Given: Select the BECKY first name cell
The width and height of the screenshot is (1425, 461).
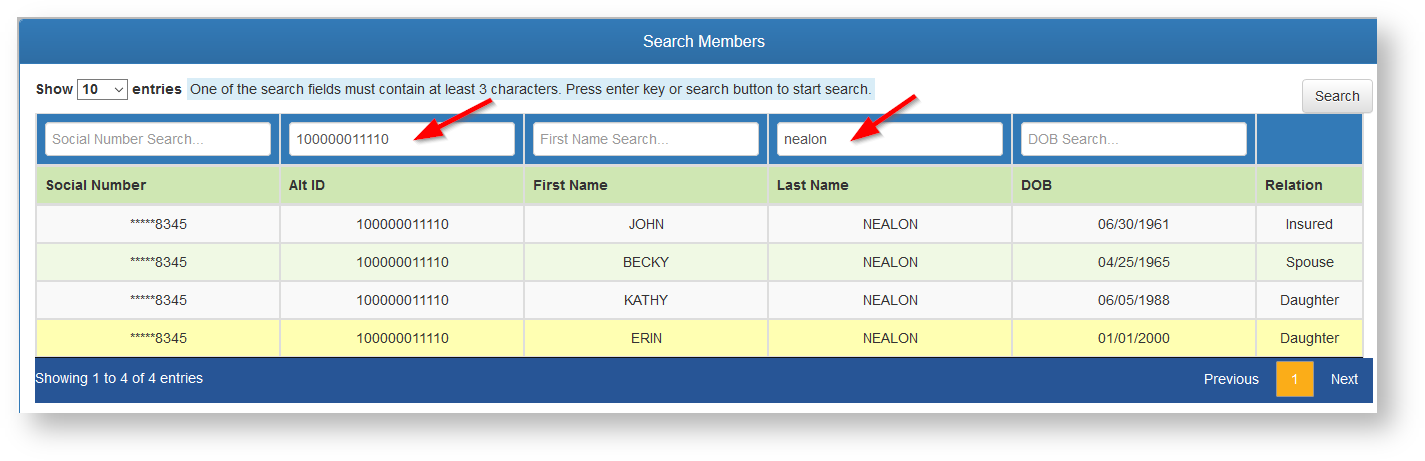Looking at the screenshot, I should pyautogui.click(x=646, y=262).
